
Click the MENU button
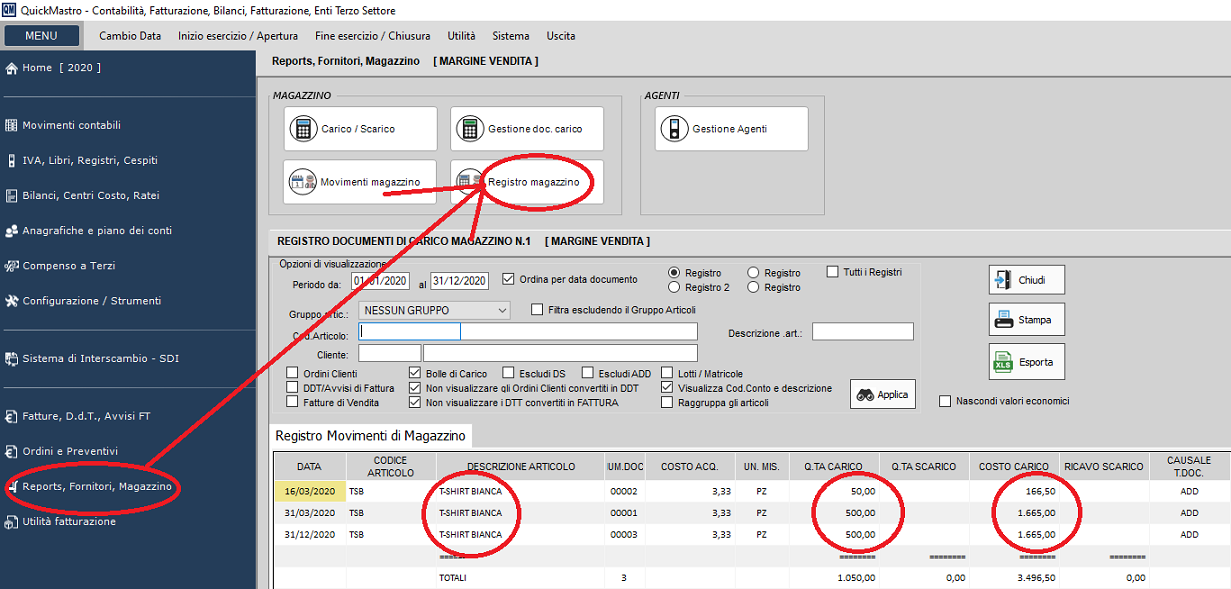coord(42,36)
